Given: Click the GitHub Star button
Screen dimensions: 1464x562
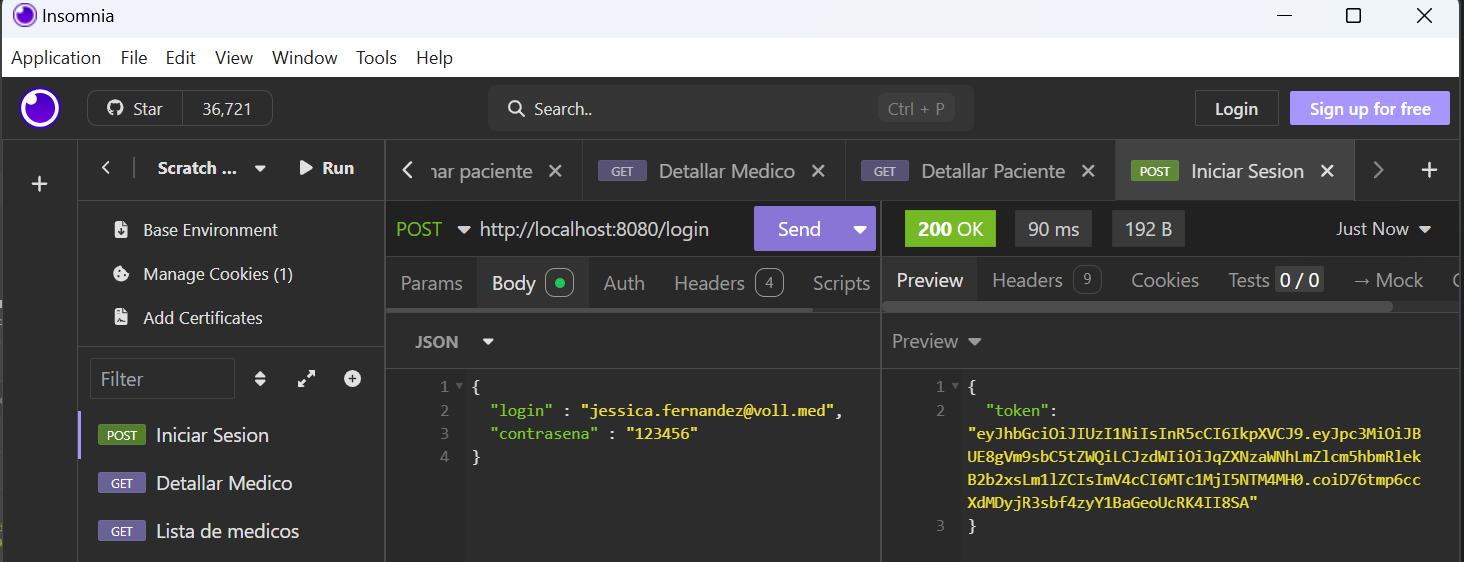Looking at the screenshot, I should coord(135,109).
